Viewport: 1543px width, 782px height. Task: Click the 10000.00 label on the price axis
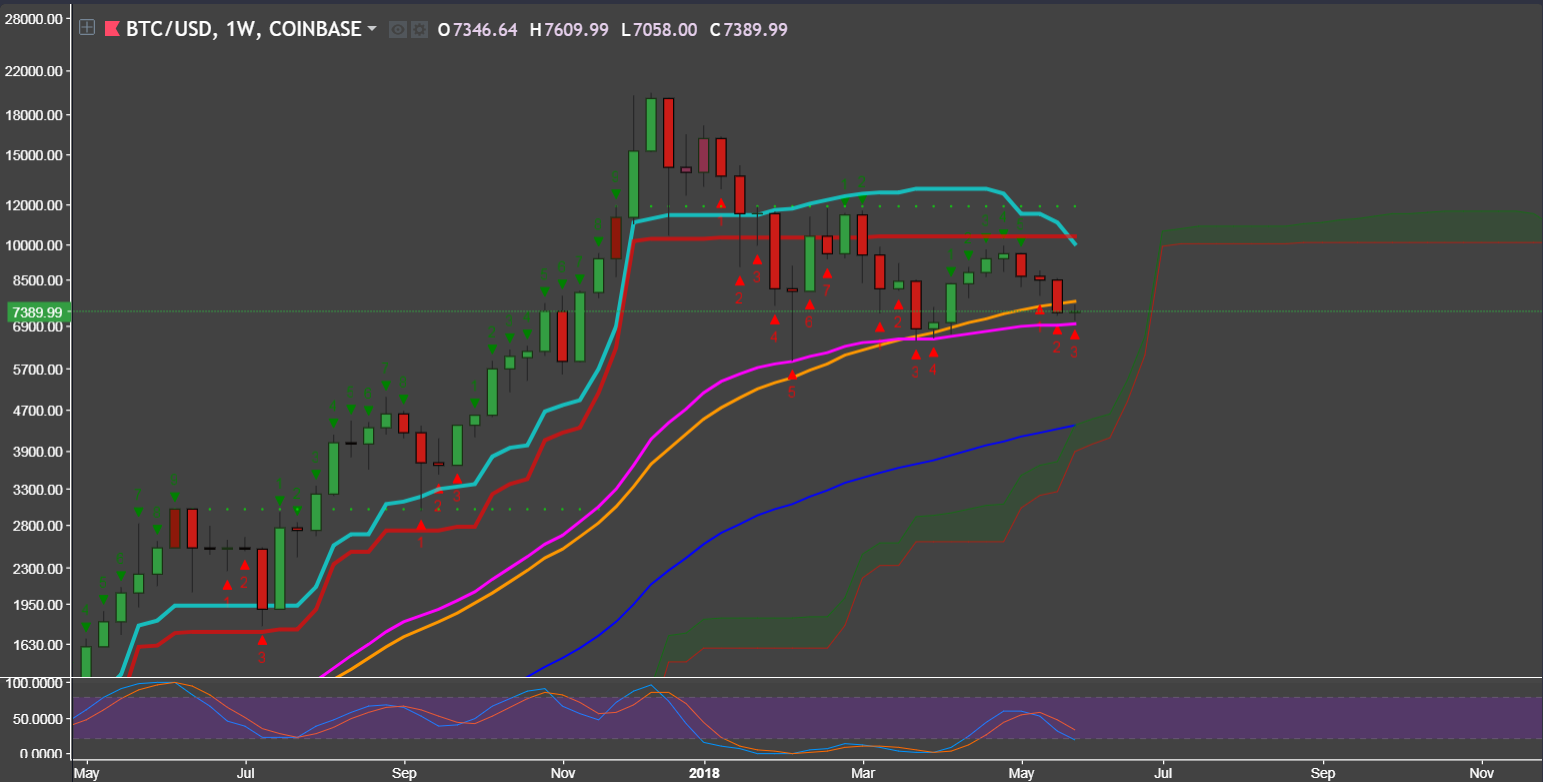coord(36,245)
